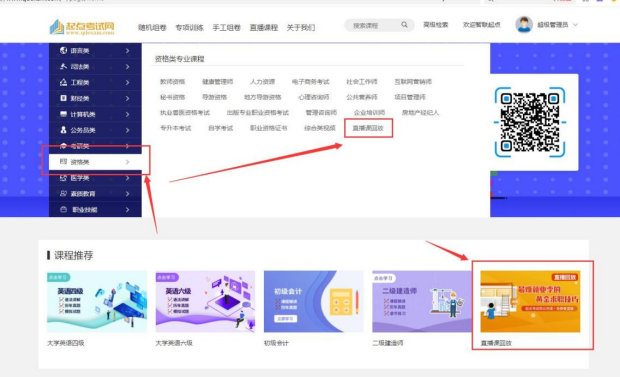This screenshot has height=377, width=620.
Task: Open the 人力资源 course link
Action: coord(263,81)
